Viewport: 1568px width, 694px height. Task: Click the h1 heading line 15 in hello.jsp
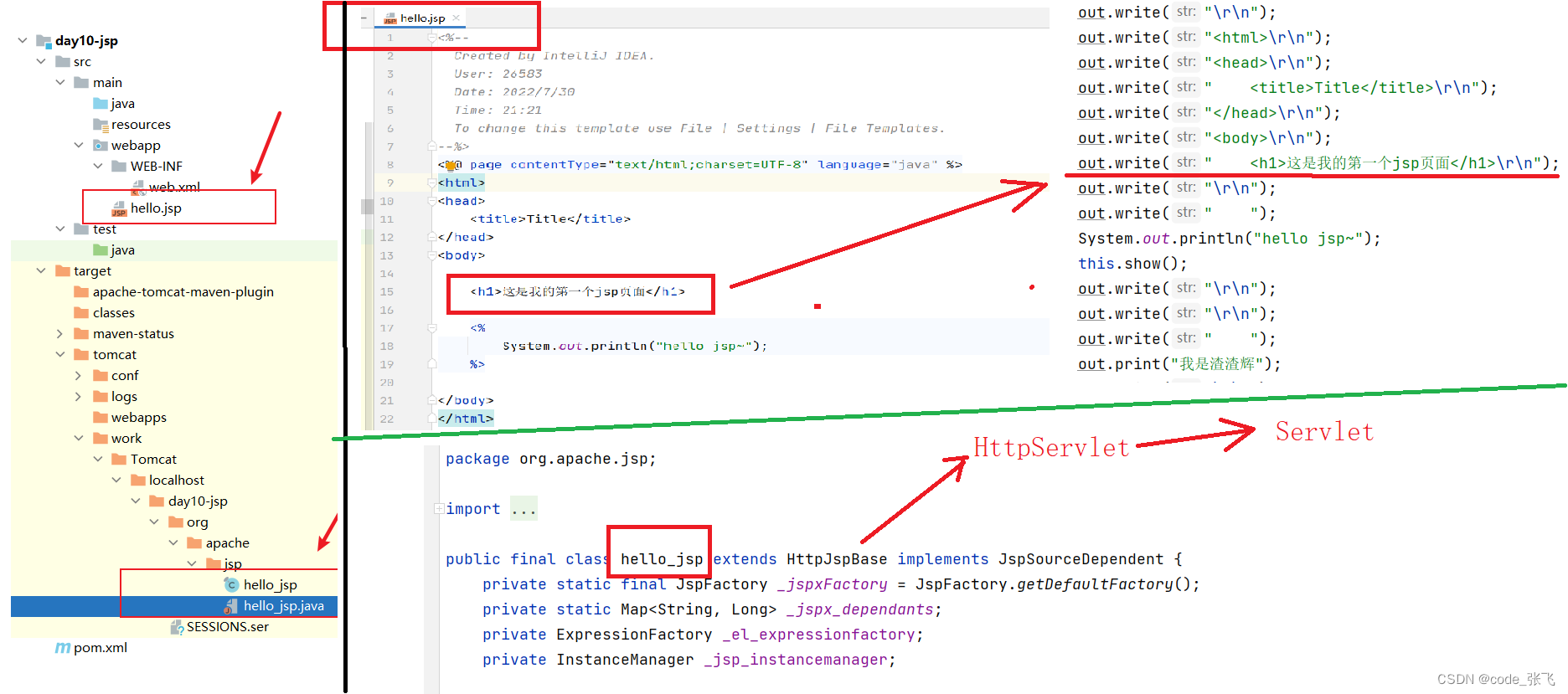[577, 292]
